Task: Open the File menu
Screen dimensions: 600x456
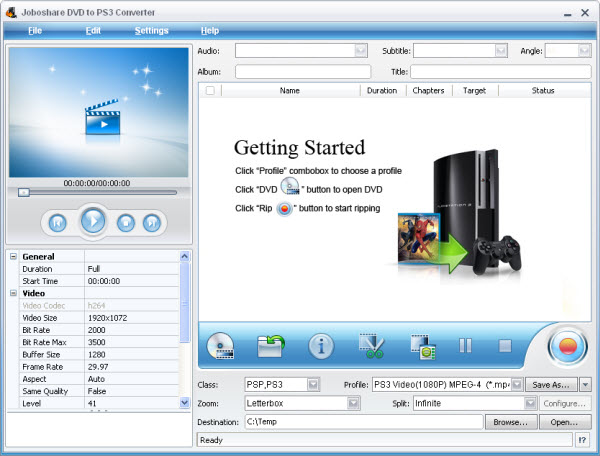Action: (x=35, y=31)
